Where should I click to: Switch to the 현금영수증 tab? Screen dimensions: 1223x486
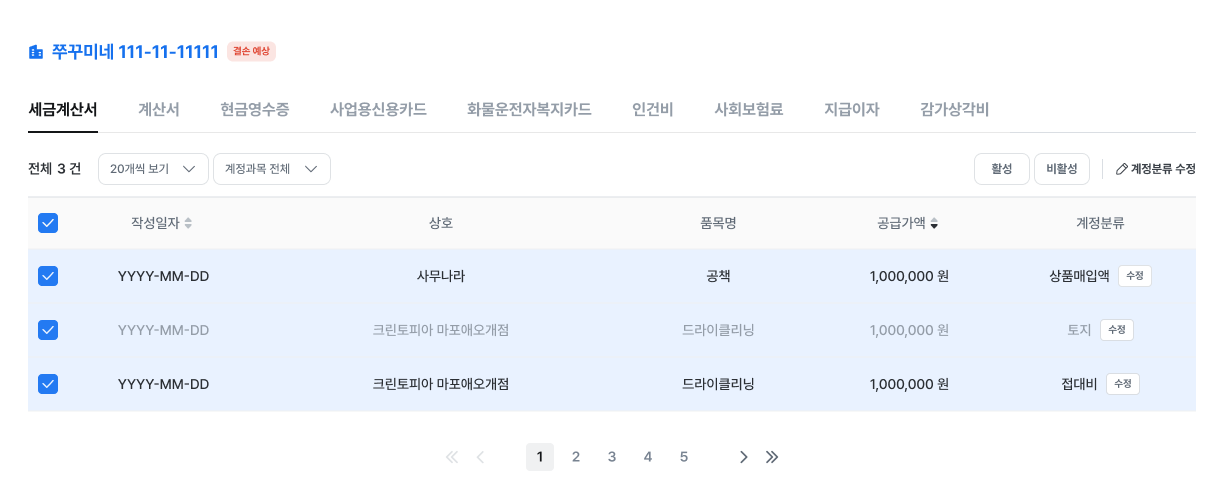(255, 109)
